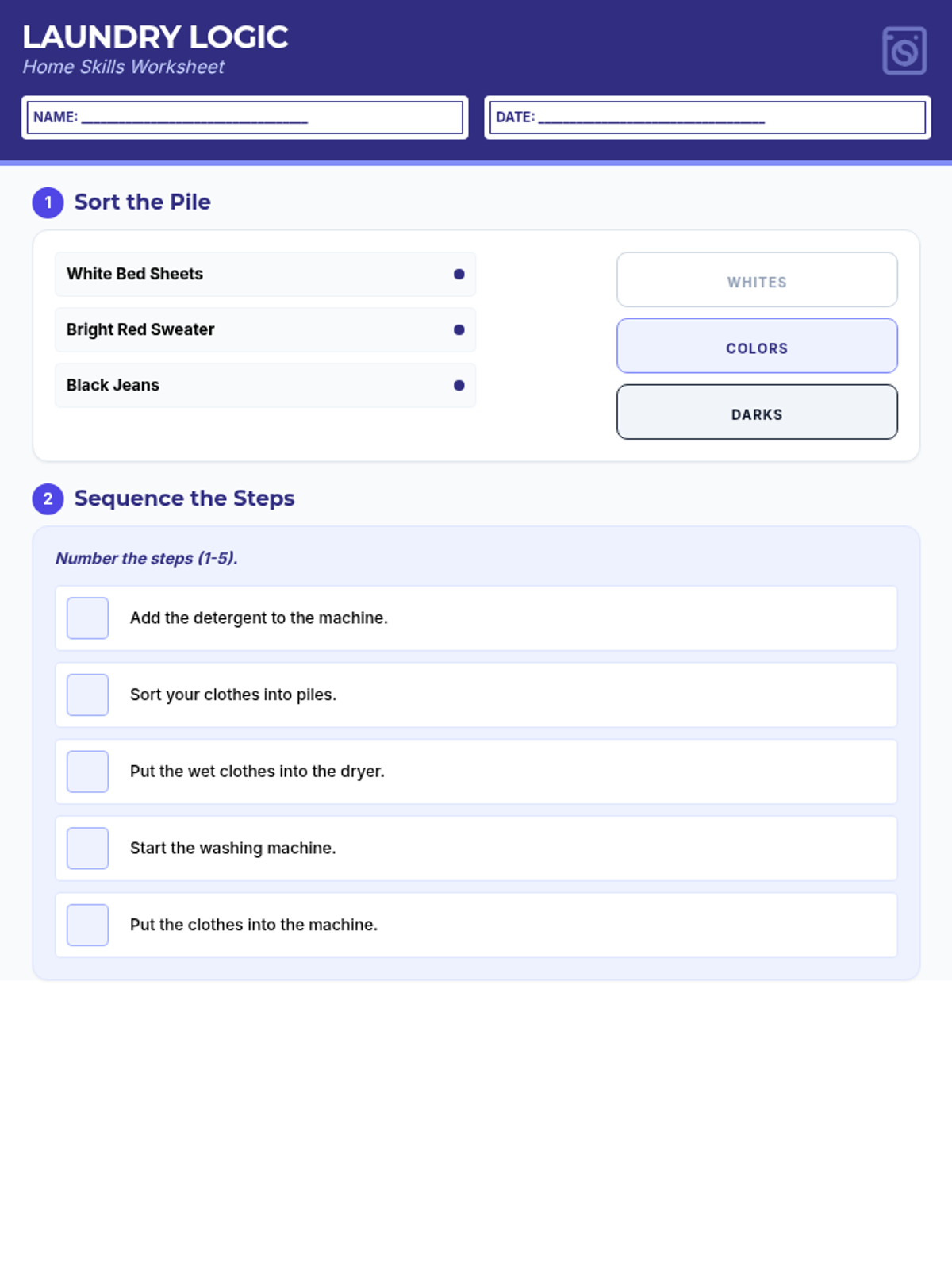952x1270 pixels.
Task: Click the dot beside Black Jeans
Action: pos(459,386)
